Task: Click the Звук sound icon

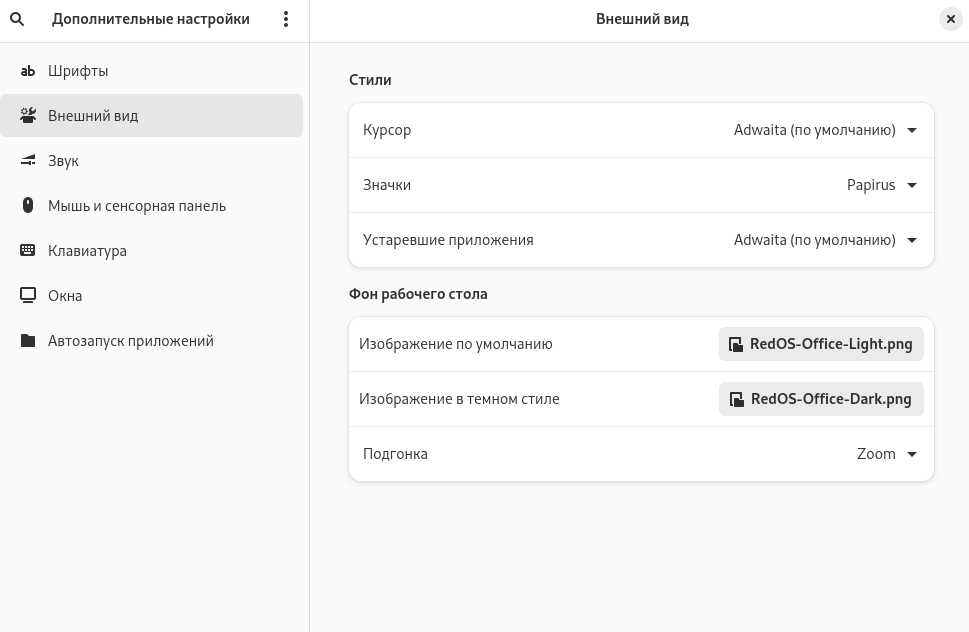Action: tap(28, 161)
